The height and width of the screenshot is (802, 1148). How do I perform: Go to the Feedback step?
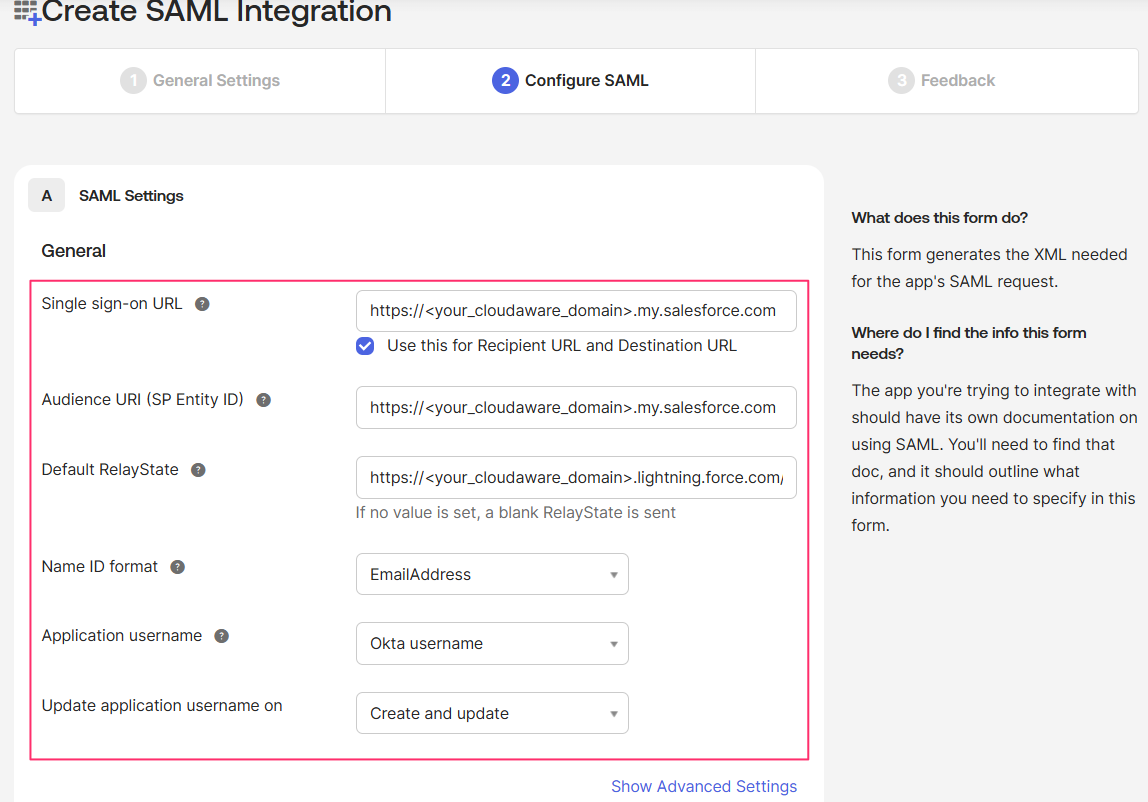click(941, 80)
